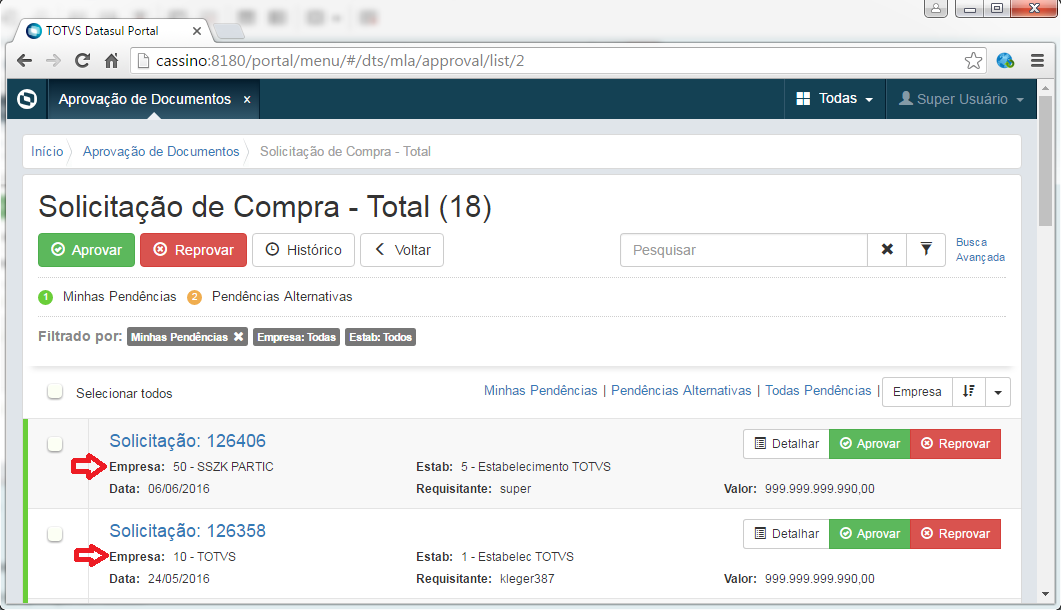Click the browser forward arrow

click(53, 61)
